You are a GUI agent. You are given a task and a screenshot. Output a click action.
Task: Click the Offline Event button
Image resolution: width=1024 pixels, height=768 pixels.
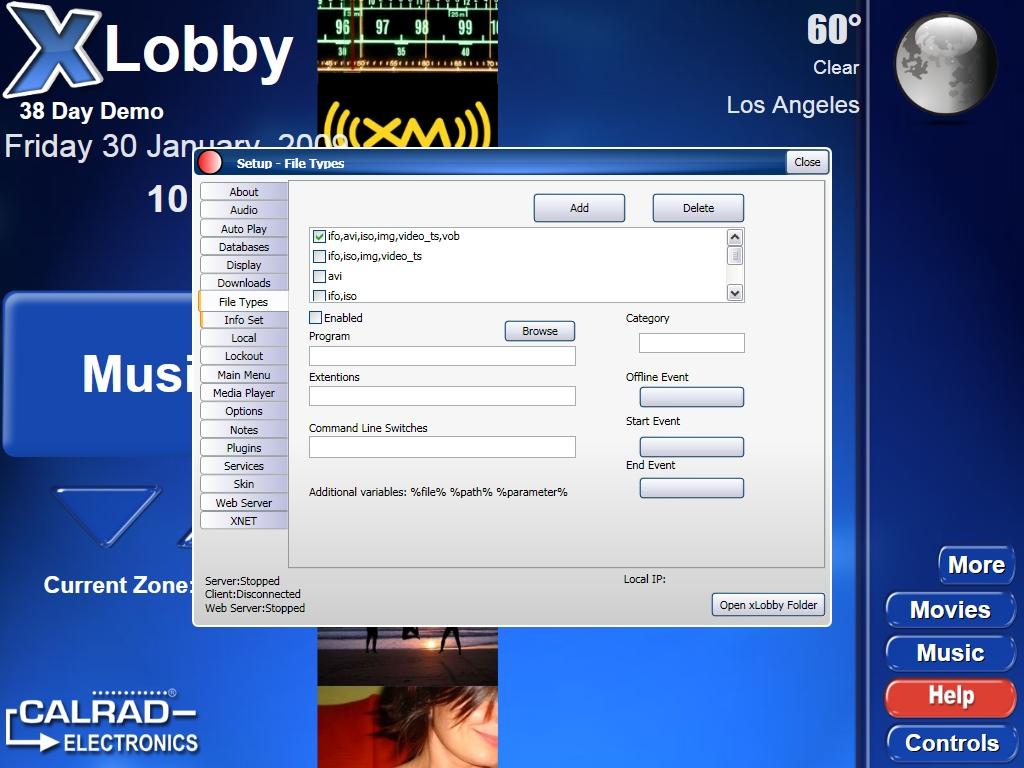click(692, 397)
